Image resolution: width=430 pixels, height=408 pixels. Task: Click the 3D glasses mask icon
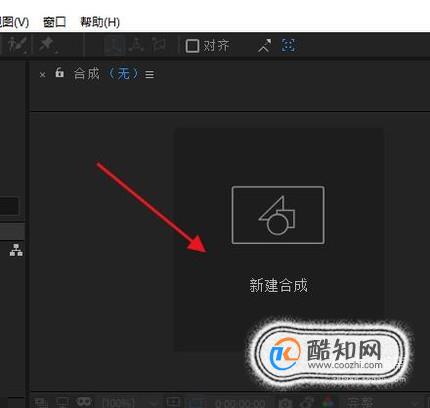[84, 402]
